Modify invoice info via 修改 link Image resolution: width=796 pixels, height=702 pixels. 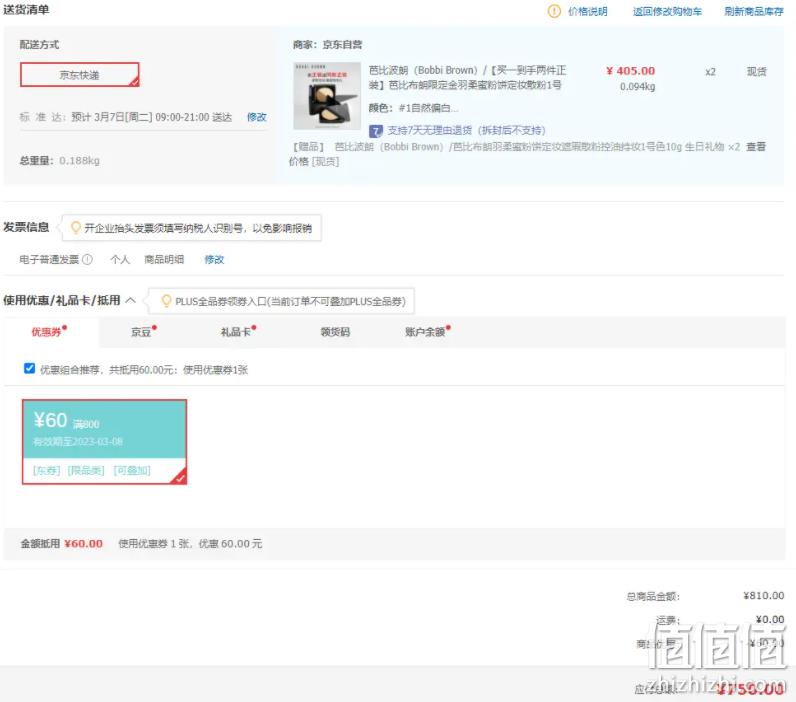click(214, 259)
